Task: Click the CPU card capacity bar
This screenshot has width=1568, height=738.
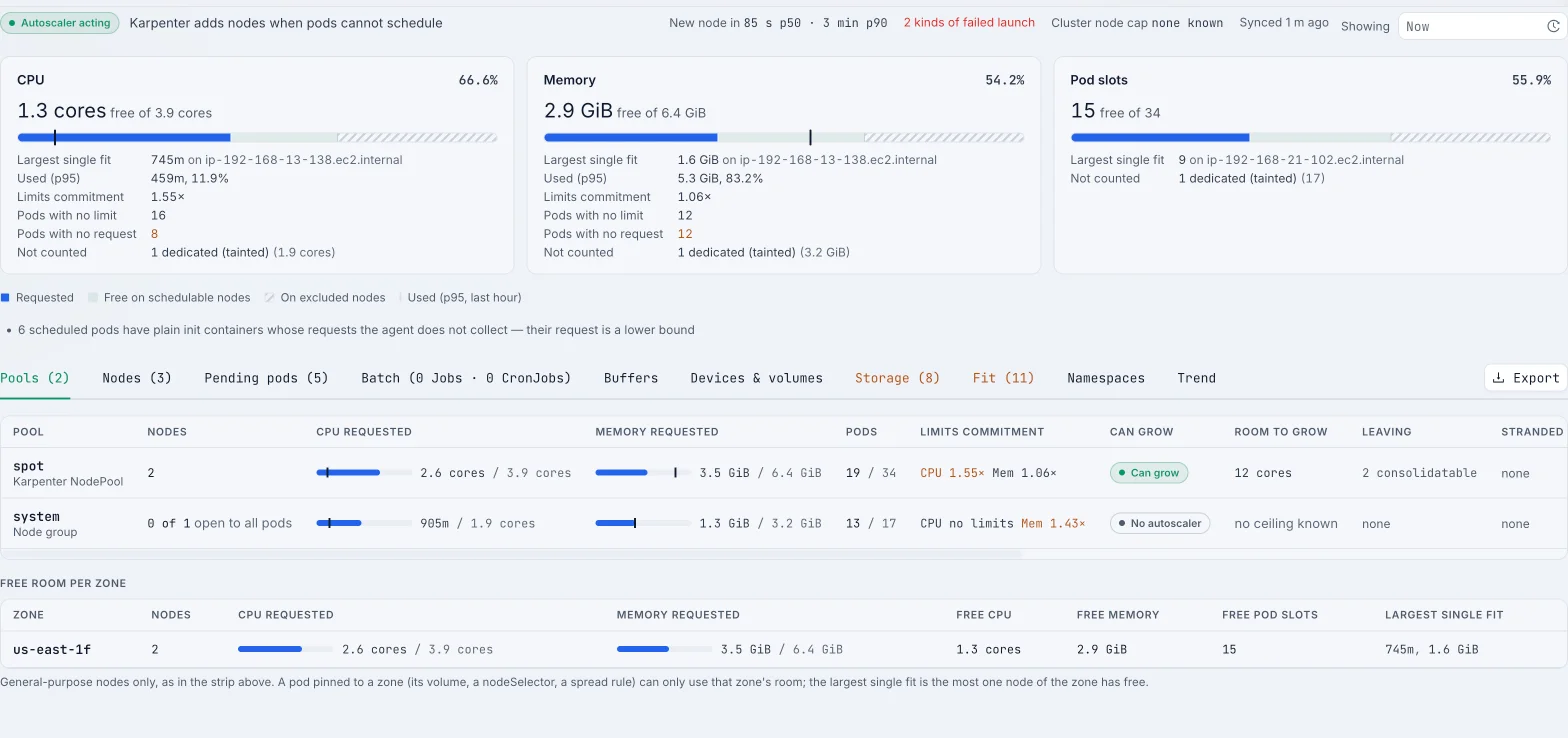Action: point(257,137)
